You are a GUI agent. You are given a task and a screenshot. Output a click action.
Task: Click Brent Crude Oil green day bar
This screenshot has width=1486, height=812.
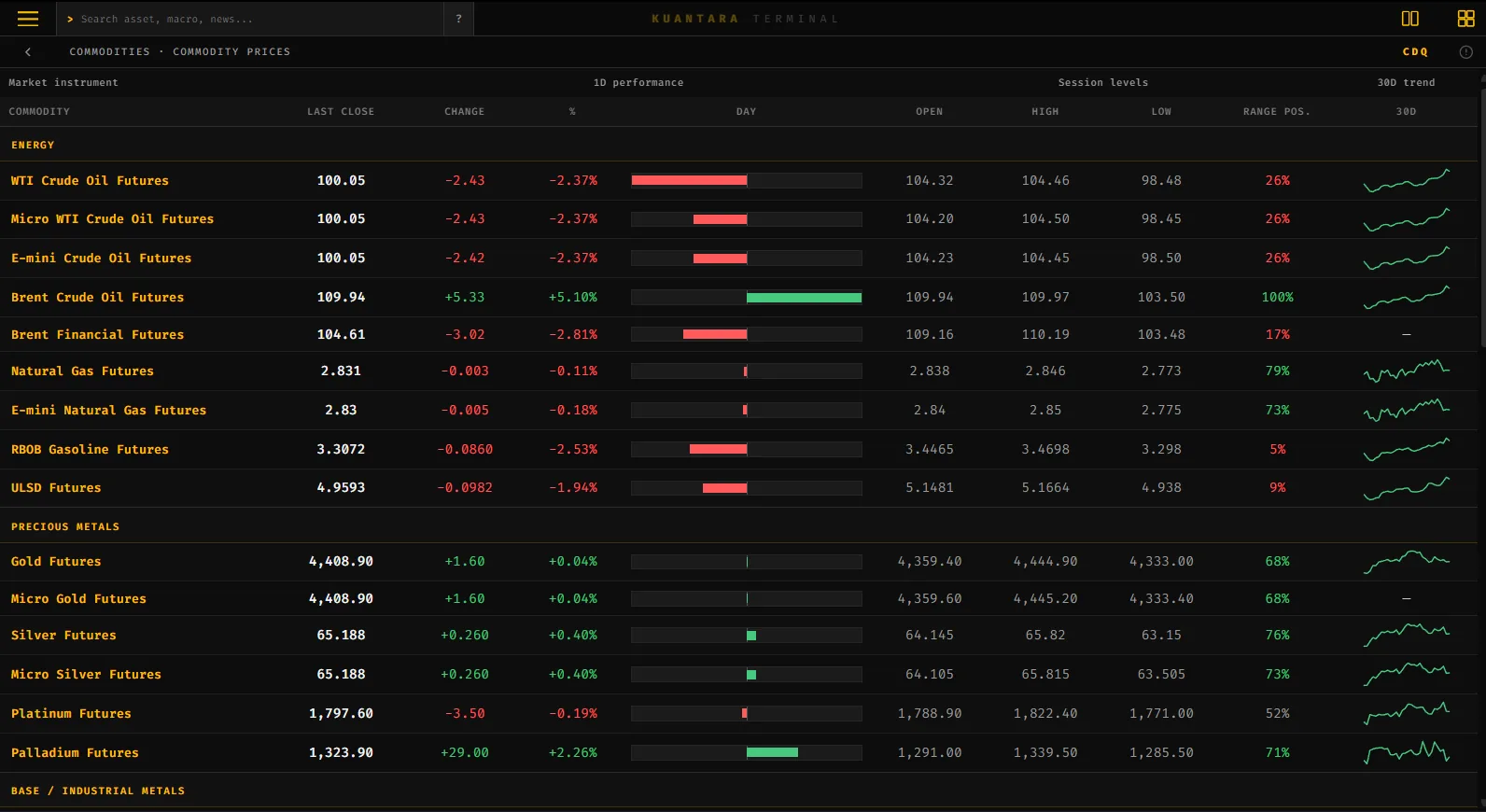click(804, 298)
